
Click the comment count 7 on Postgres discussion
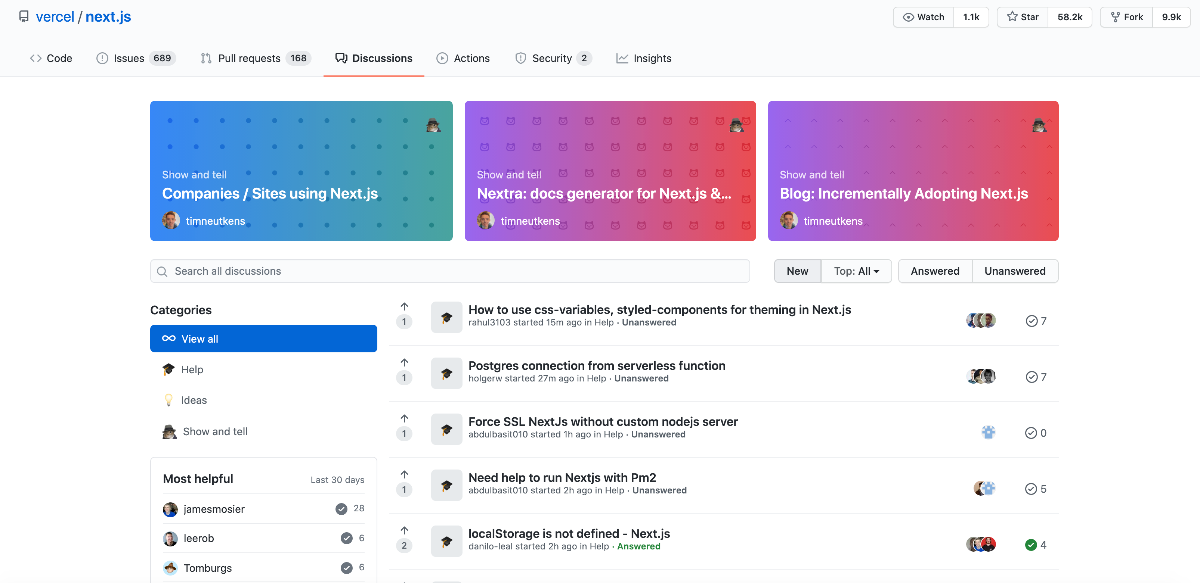pos(1036,377)
